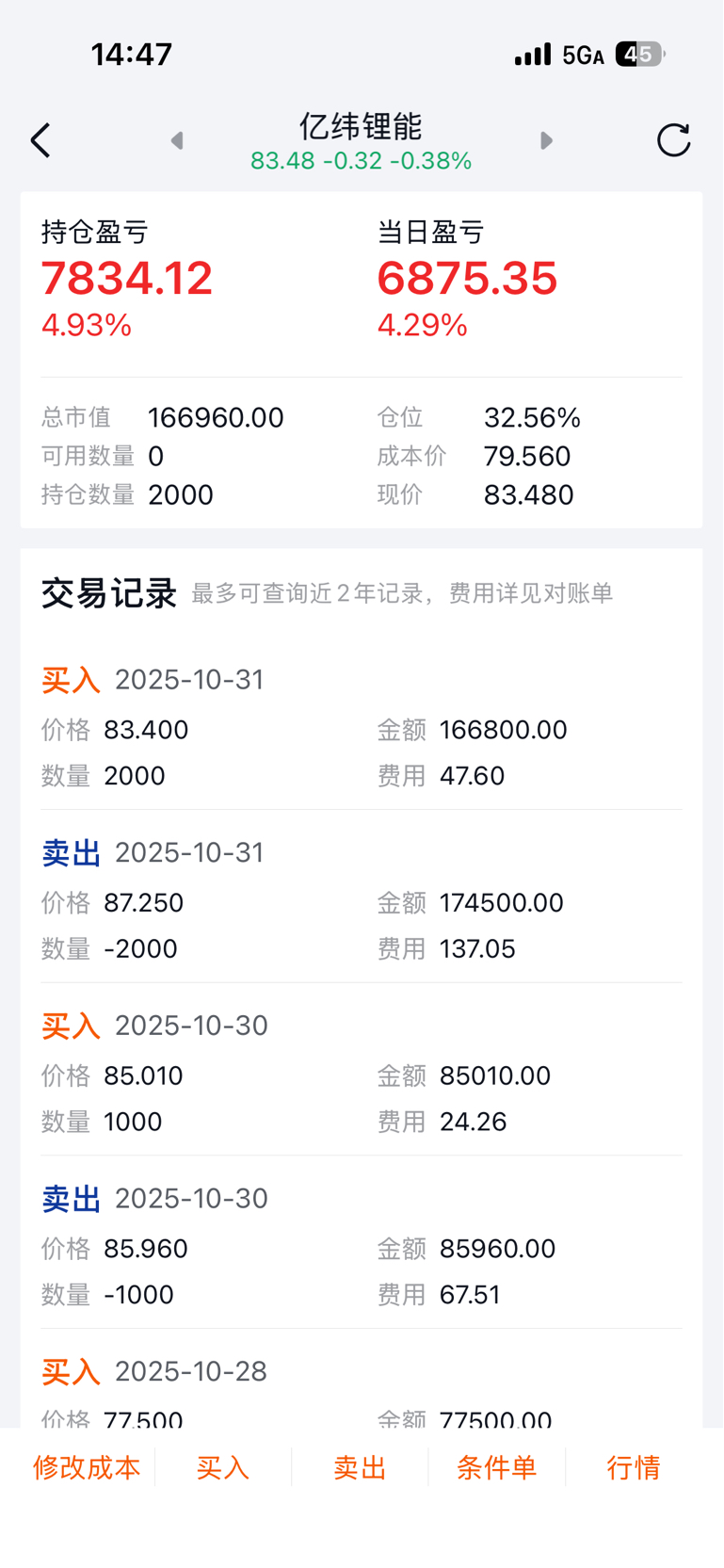Tap the battery level indicator
The height and width of the screenshot is (1568, 724).
tap(639, 55)
